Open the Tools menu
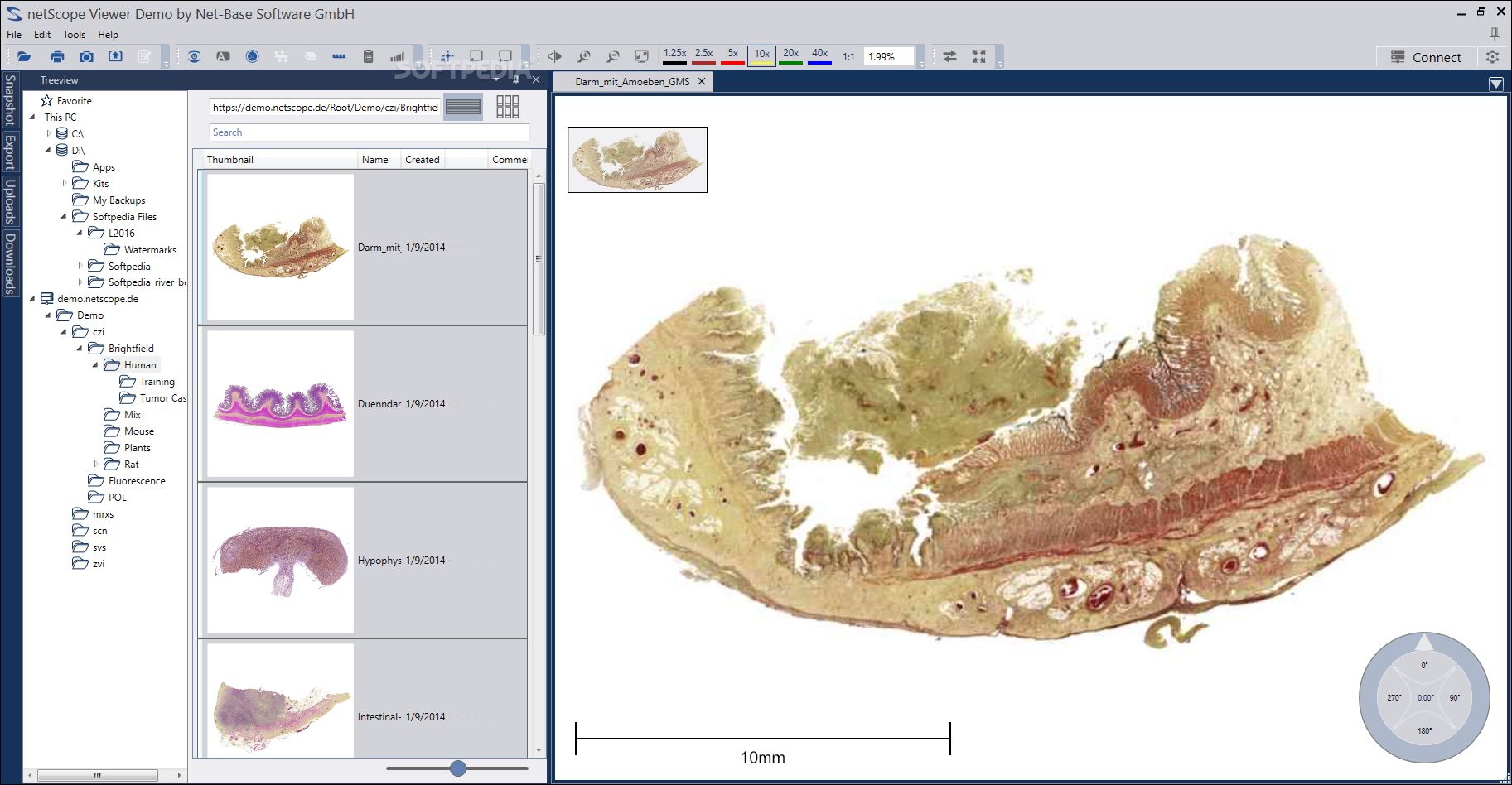1512x785 pixels. [x=74, y=35]
